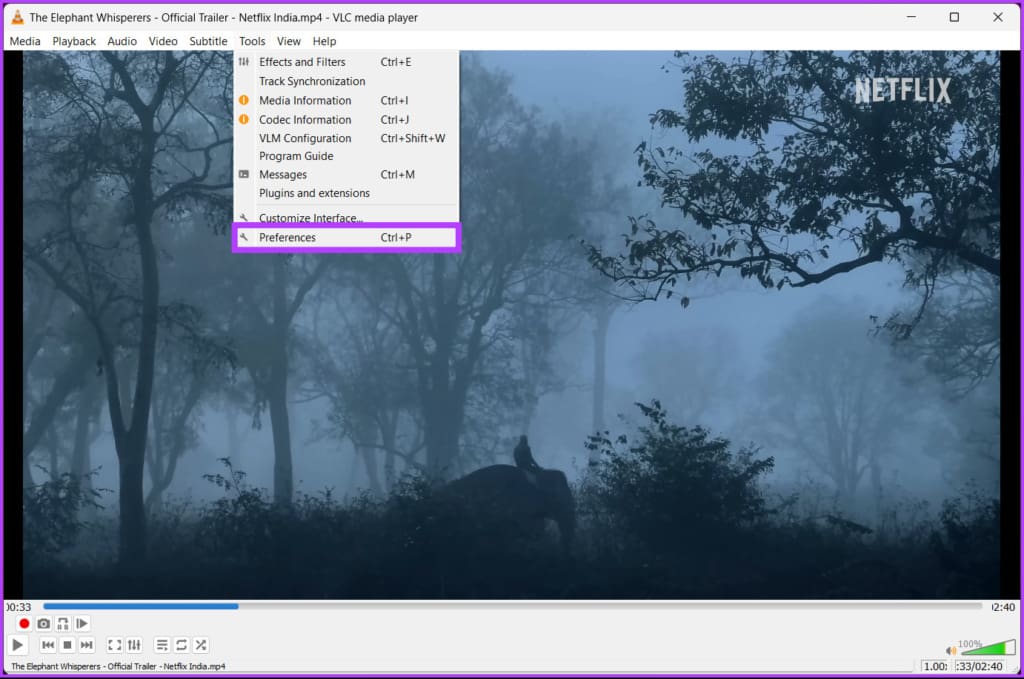Screen dimensions: 1024x679
Task: Maximize the VLC window
Action: coord(954,17)
